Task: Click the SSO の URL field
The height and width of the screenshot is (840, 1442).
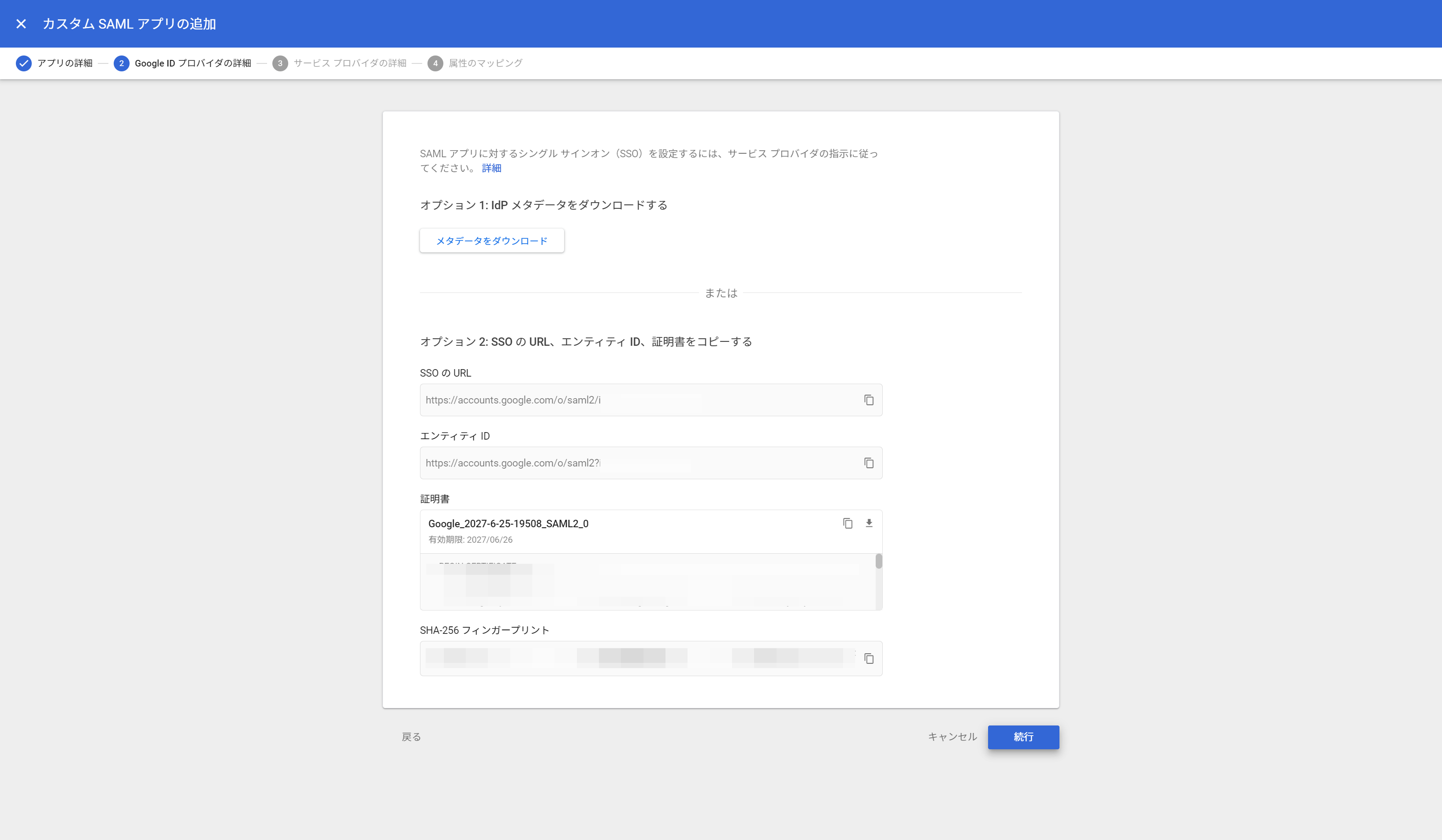Action: pos(650,400)
